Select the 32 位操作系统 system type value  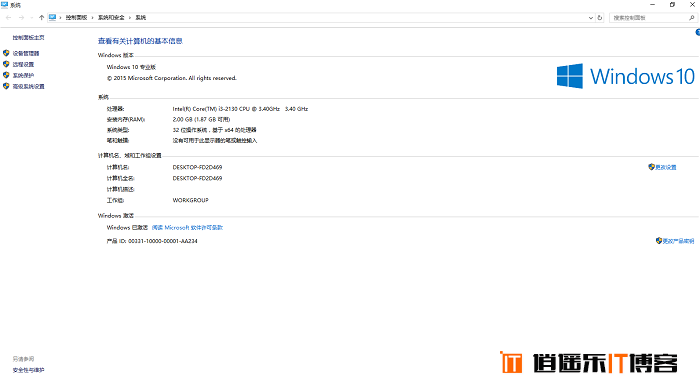point(214,130)
